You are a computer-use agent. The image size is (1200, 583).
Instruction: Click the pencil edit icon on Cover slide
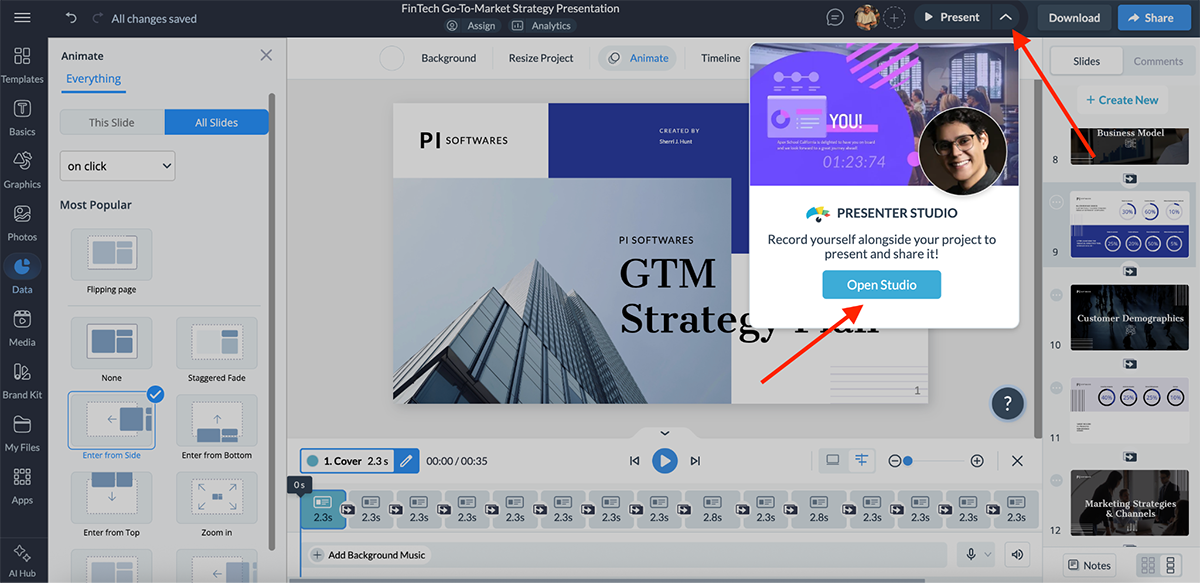point(406,460)
